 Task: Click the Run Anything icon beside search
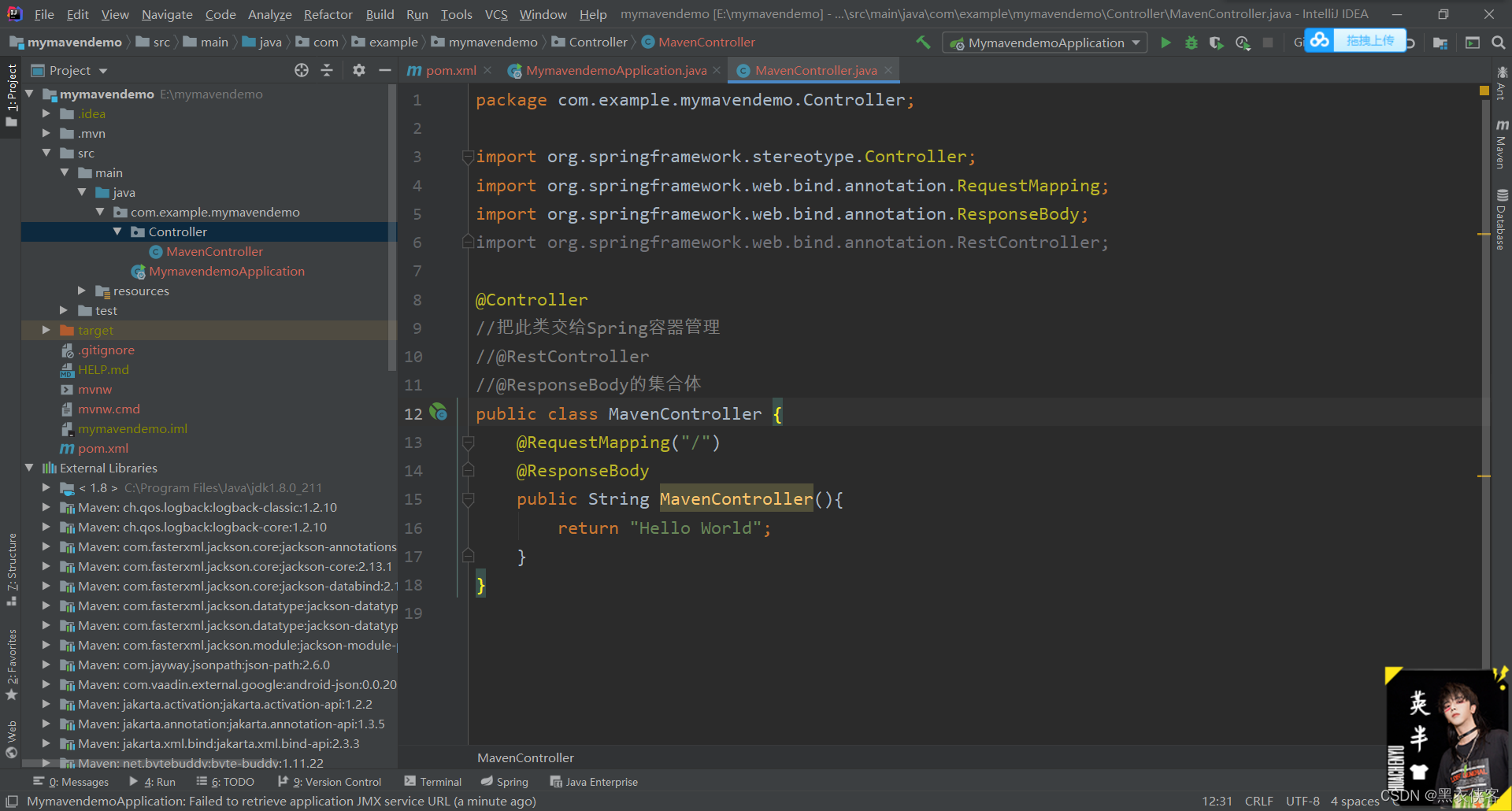[x=1473, y=43]
